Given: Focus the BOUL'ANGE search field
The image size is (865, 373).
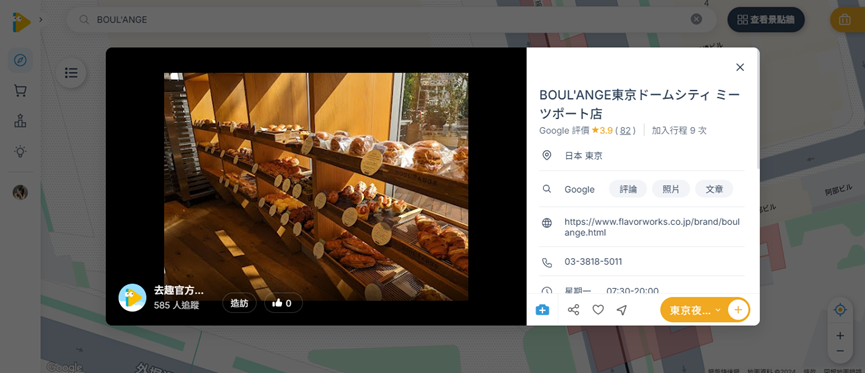Looking at the screenshot, I should pos(391,20).
